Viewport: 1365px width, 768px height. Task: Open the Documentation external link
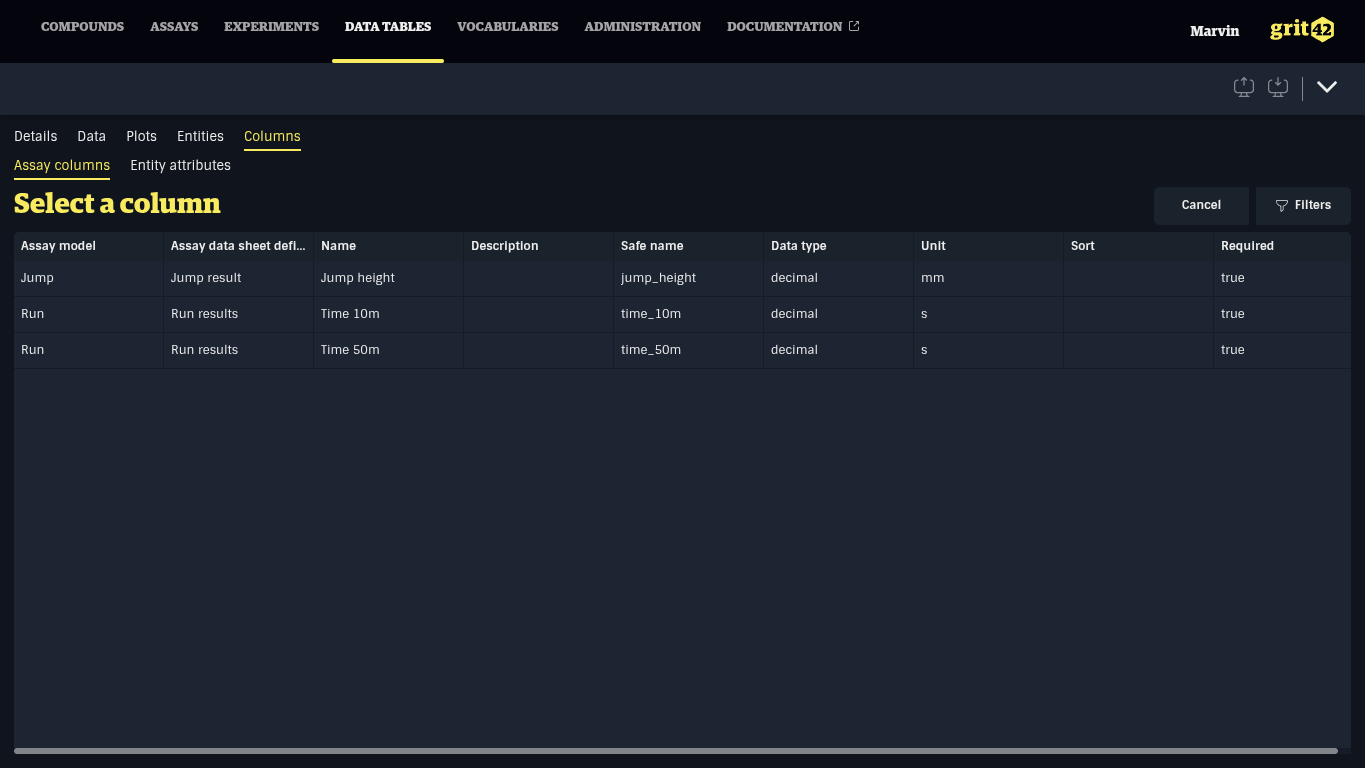[792, 27]
